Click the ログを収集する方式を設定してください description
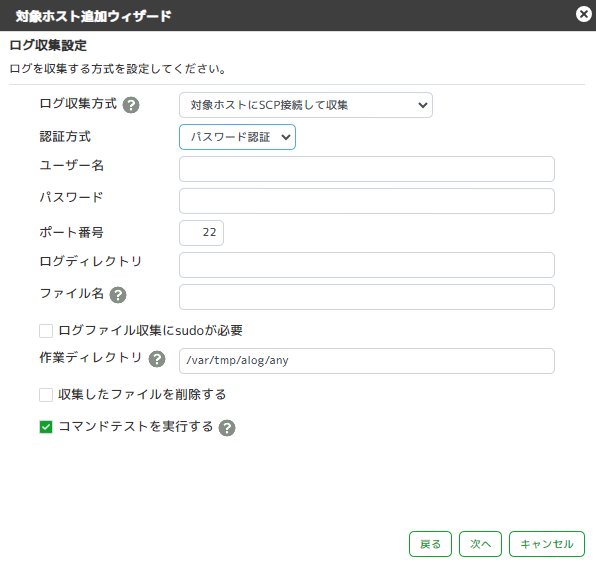Viewport: 596px width, 562px height. point(117,69)
